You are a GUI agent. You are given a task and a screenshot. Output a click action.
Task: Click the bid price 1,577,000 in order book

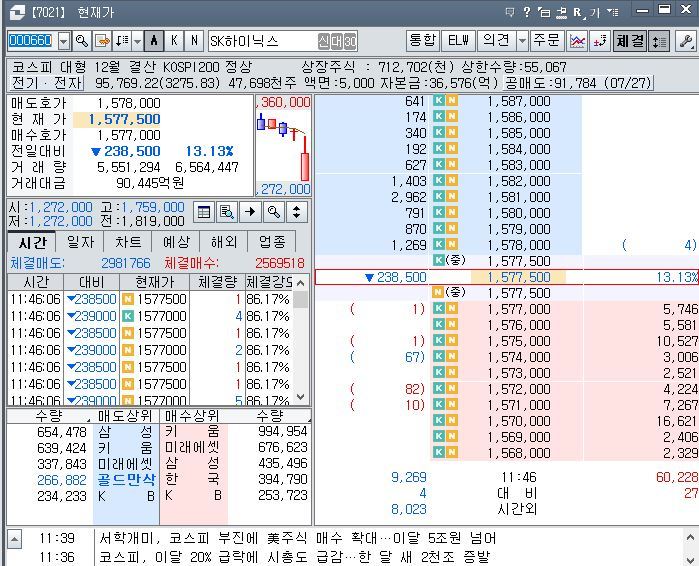(519, 309)
